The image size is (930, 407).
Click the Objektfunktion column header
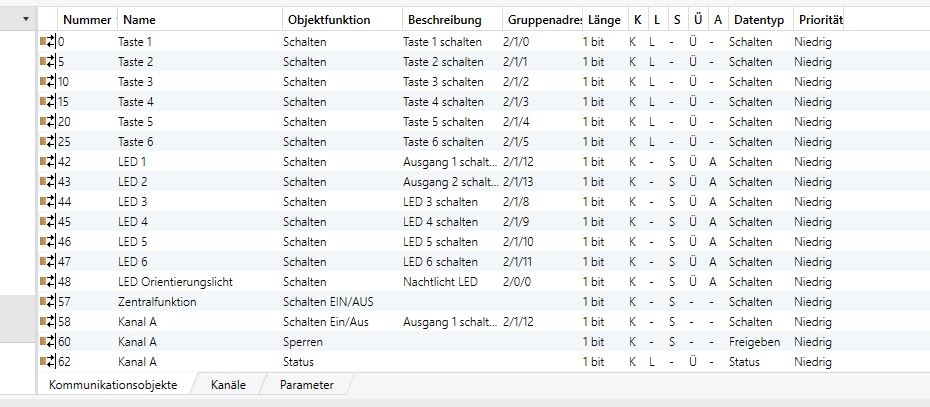328,19
